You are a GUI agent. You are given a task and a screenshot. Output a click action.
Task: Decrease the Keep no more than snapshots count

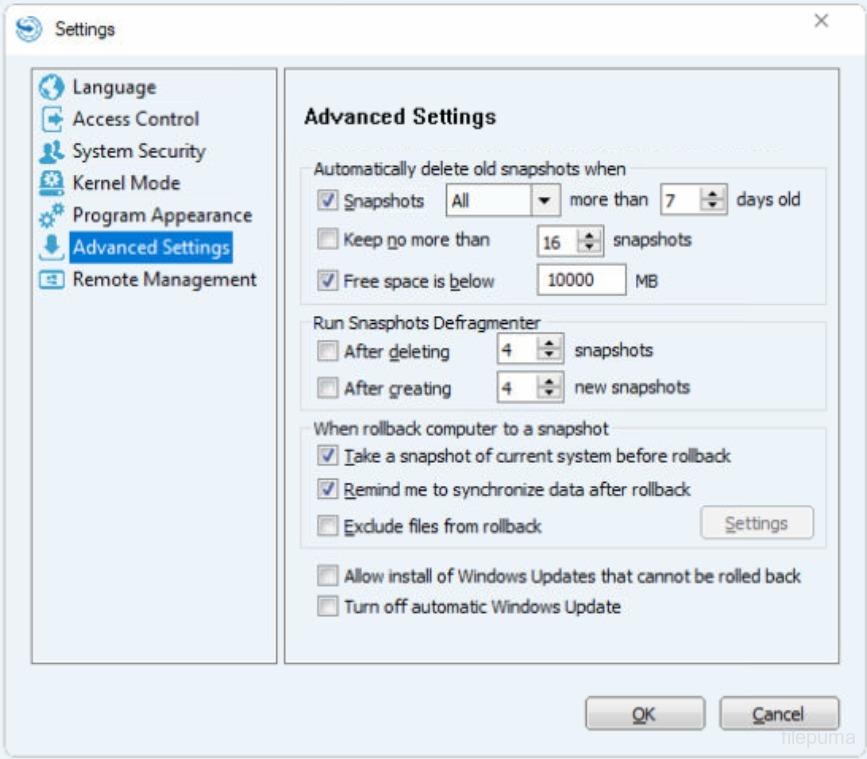(589, 247)
